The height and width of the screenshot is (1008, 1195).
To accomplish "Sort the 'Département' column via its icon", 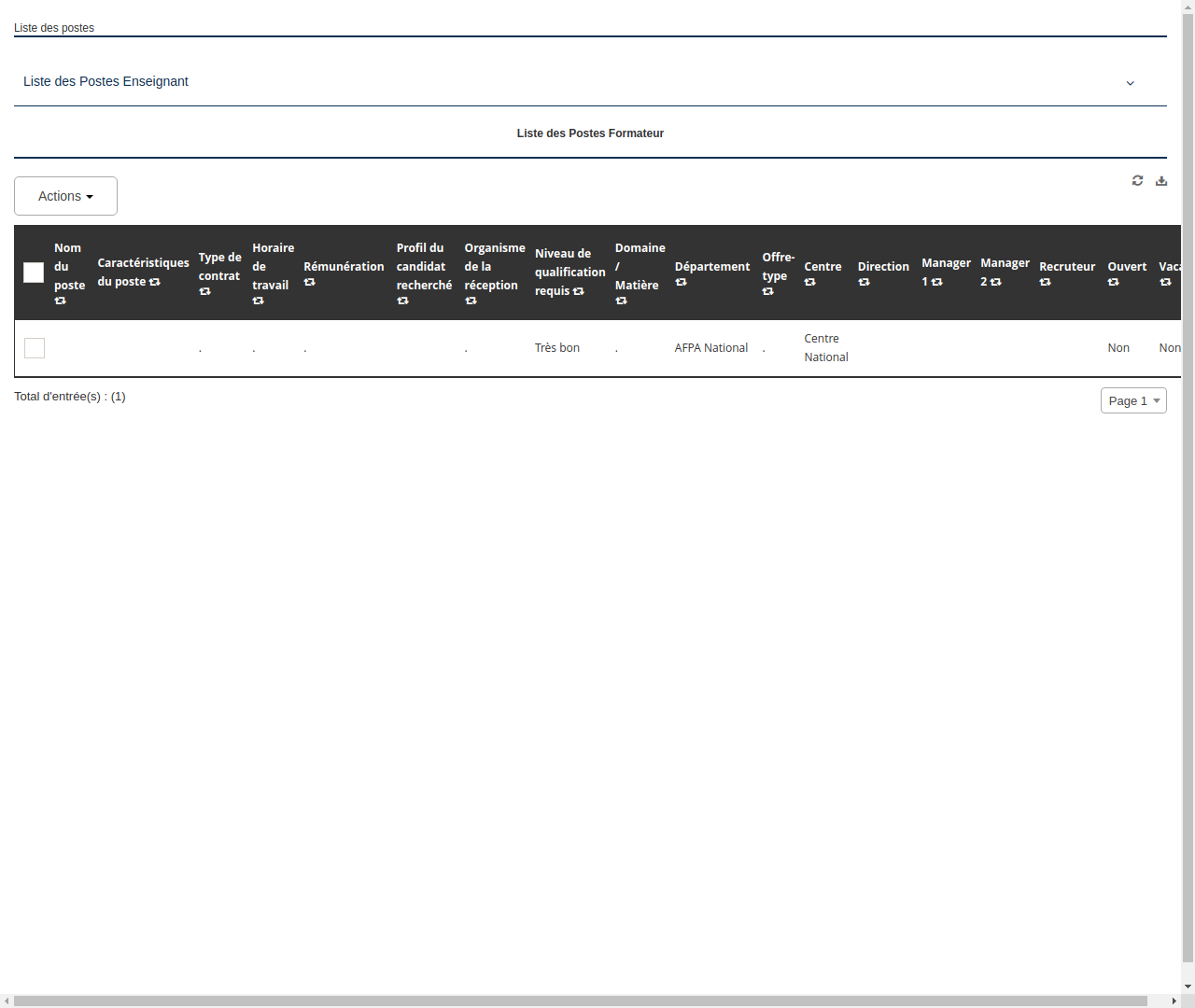I will (681, 282).
